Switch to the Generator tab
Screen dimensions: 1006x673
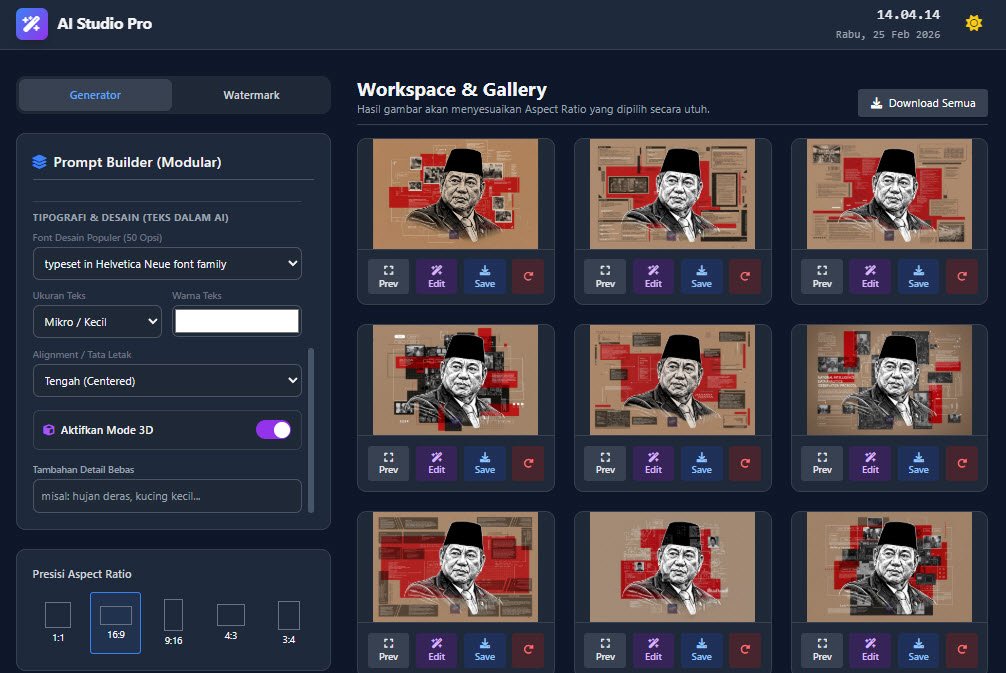(x=95, y=95)
